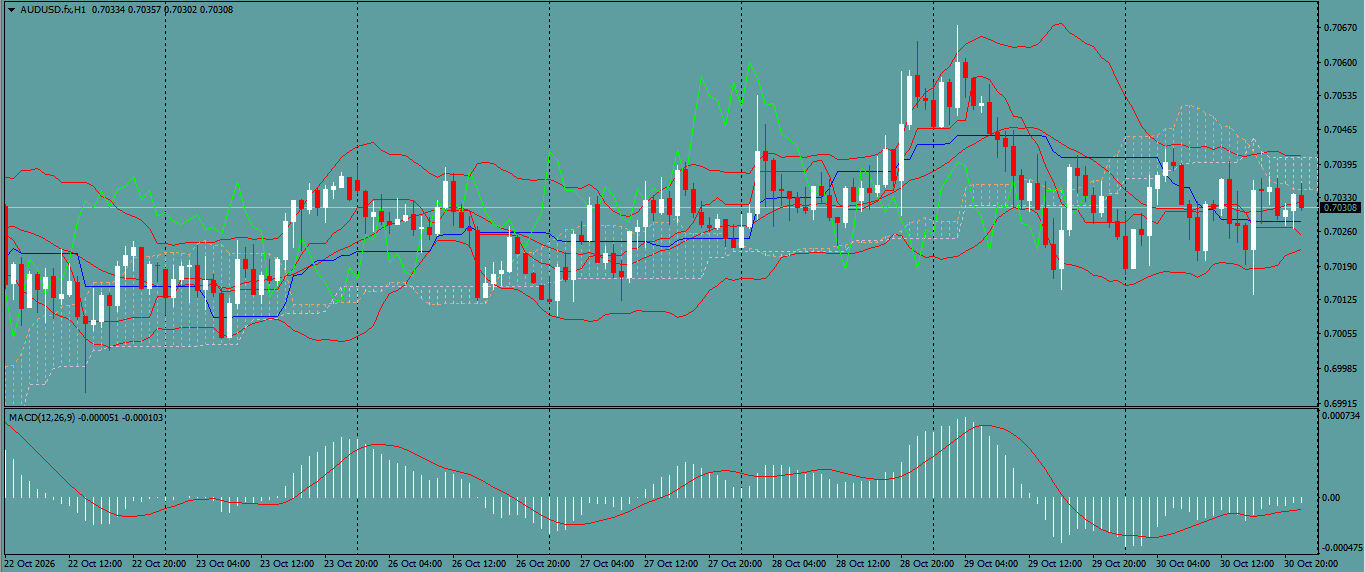Click the 0.70395 price axis label

[x=1340, y=164]
